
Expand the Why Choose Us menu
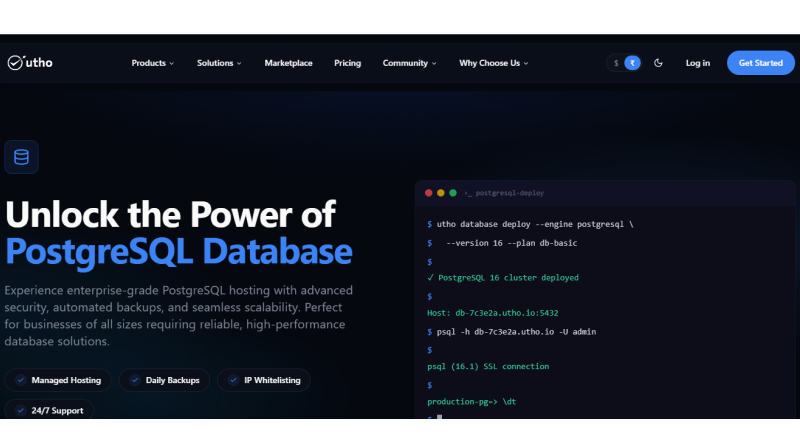click(x=493, y=63)
